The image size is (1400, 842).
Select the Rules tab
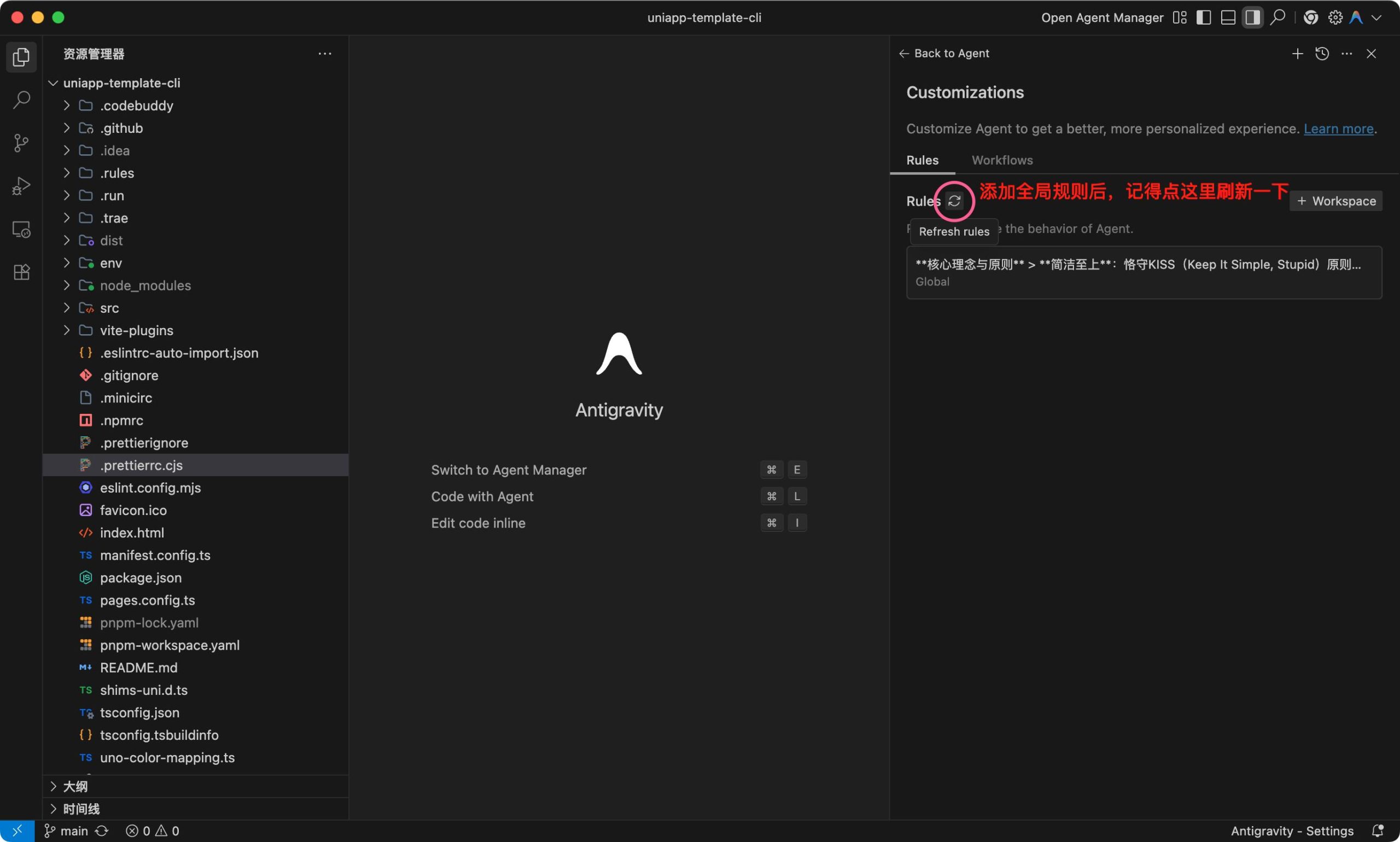tap(922, 160)
